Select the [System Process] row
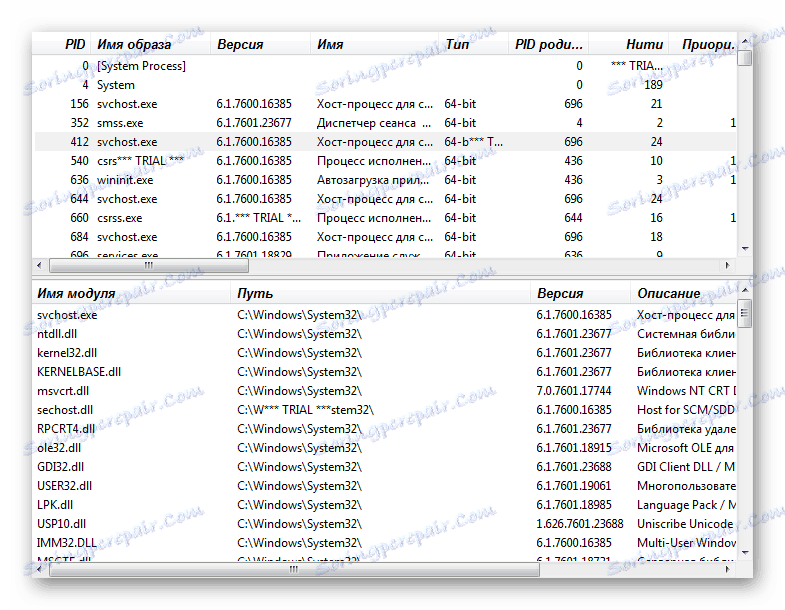This screenshot has height=610, width=785. click(384, 66)
